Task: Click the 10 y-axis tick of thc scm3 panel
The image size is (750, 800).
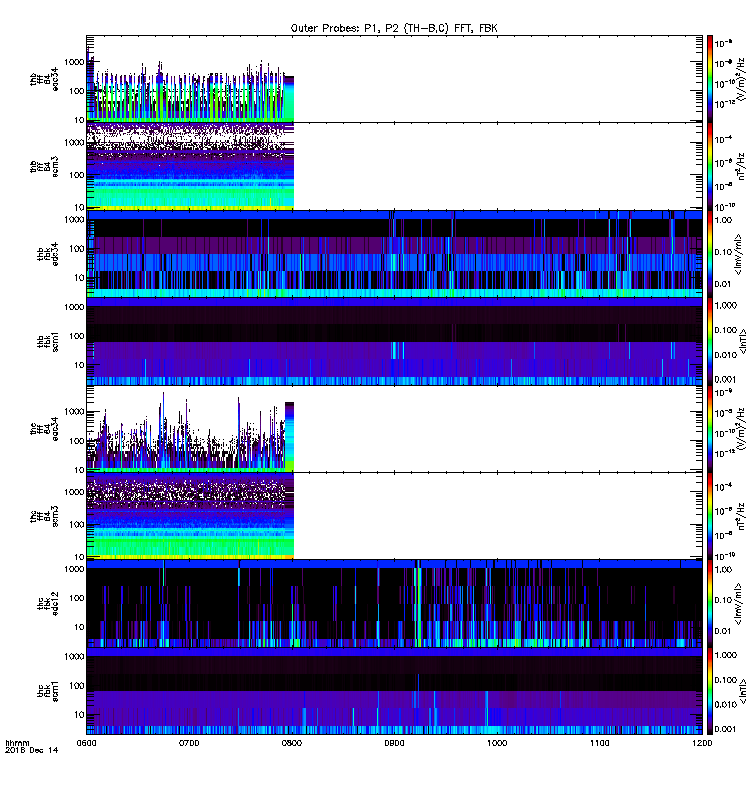Action: tap(79, 557)
